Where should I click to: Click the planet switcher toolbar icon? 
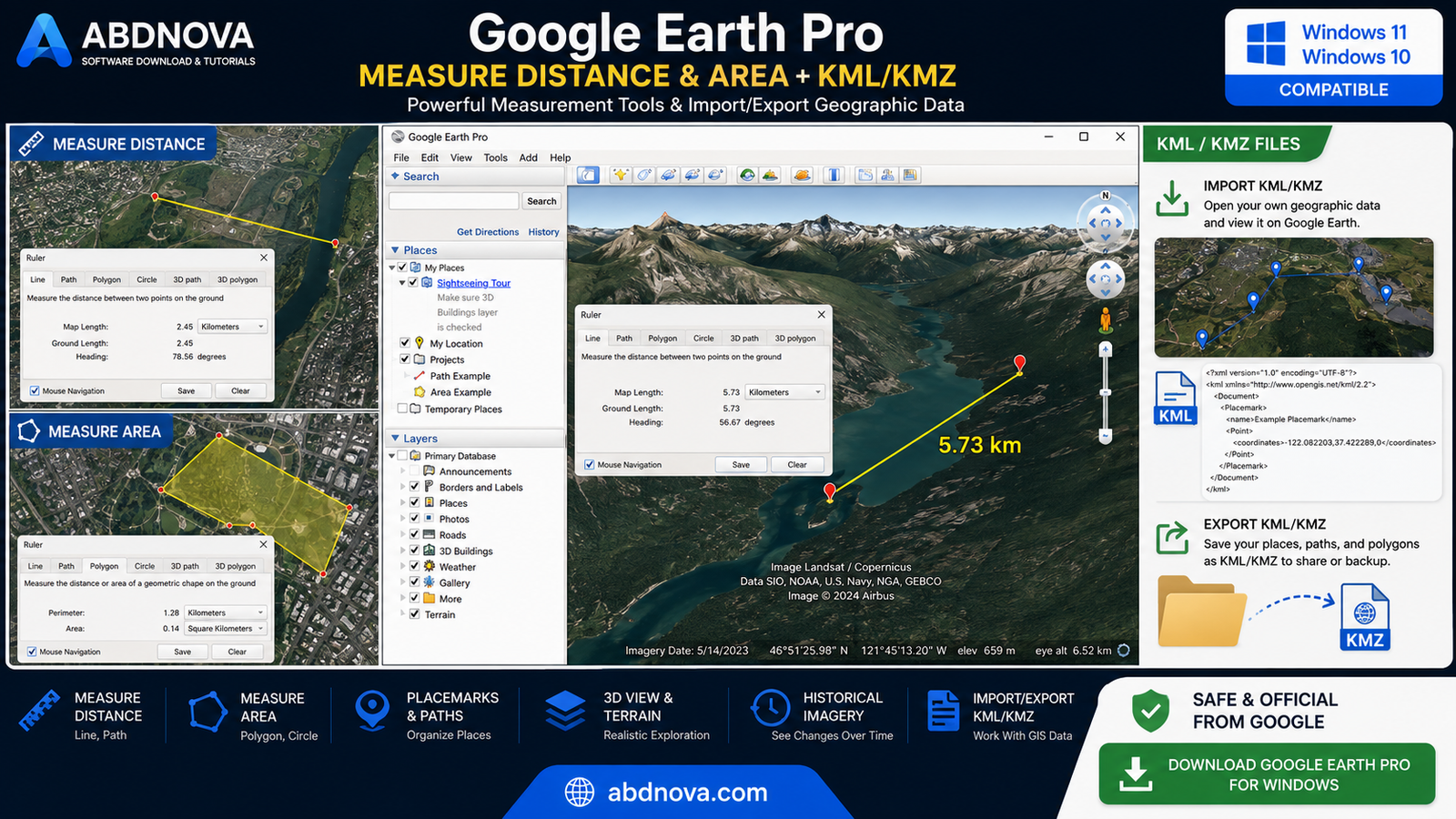tap(802, 175)
